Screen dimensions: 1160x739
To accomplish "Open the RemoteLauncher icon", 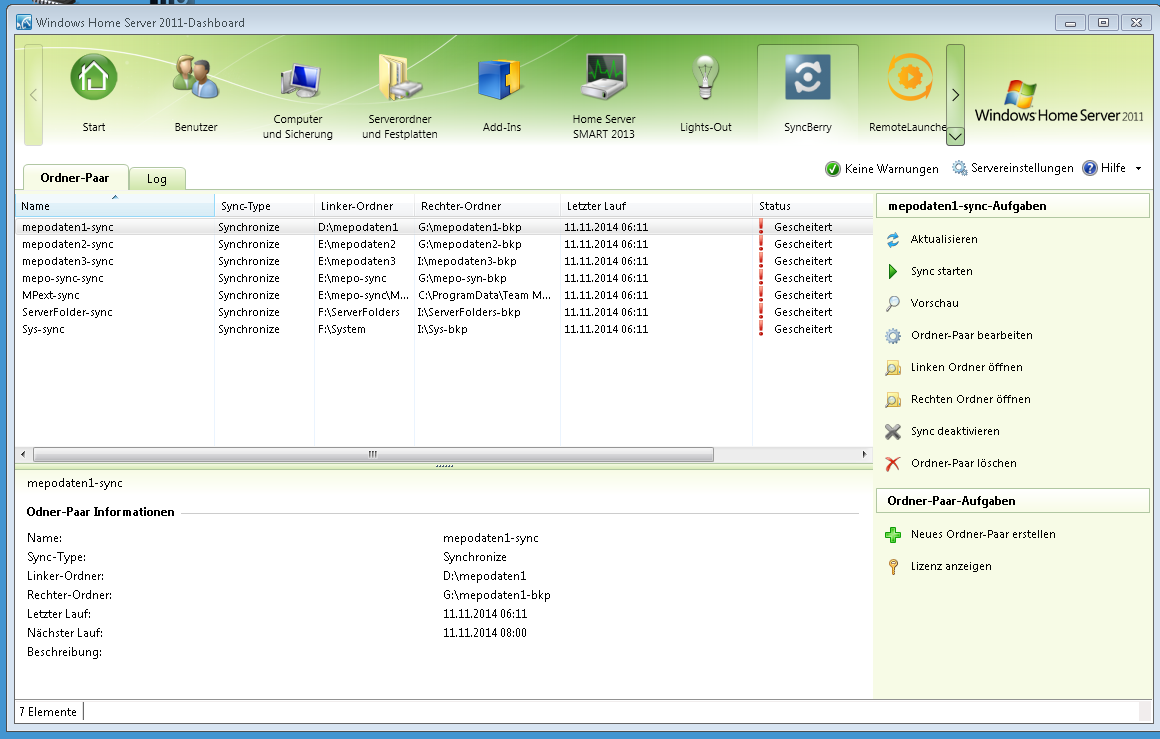I will (908, 80).
